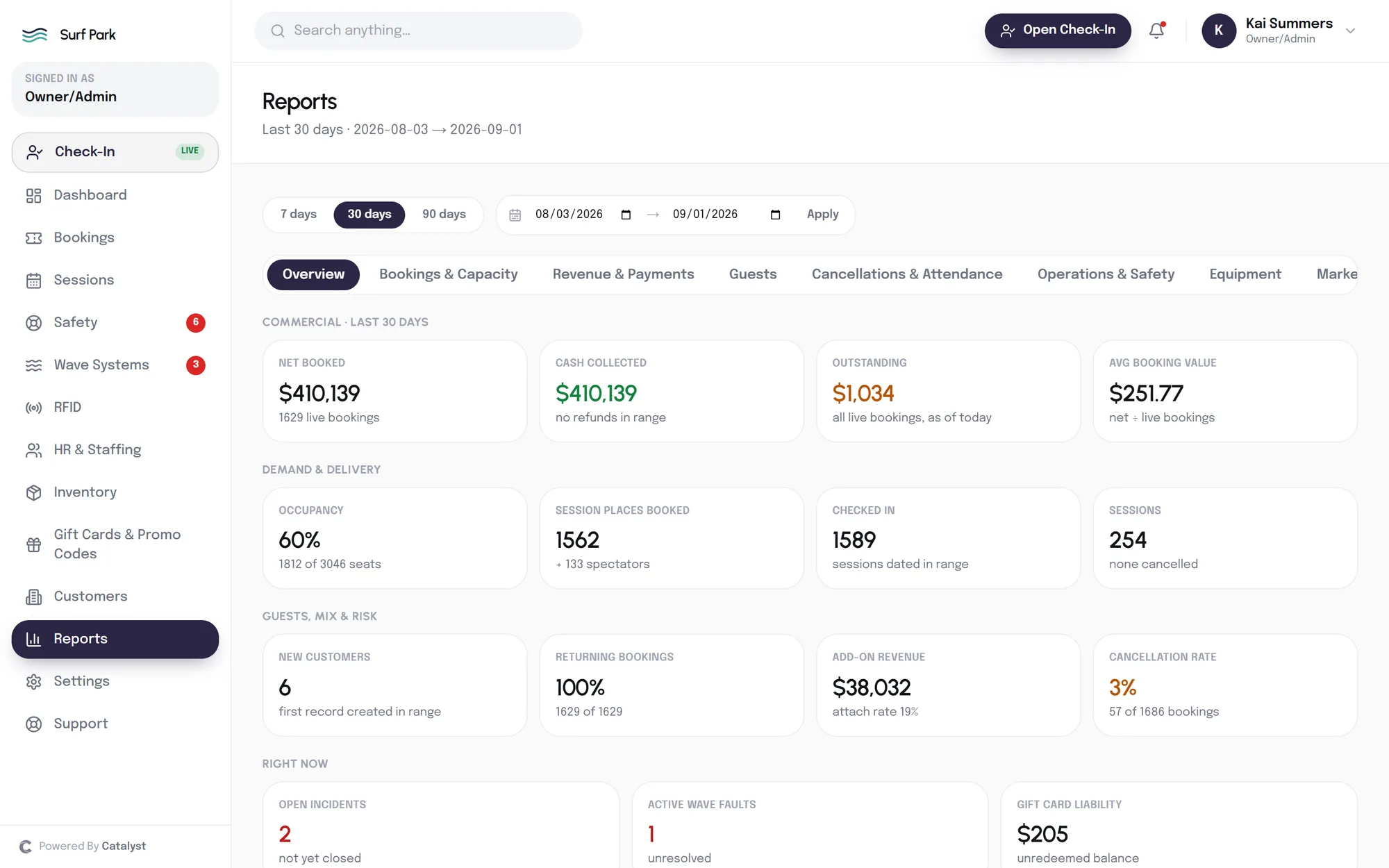1389x868 pixels.
Task: Click the Kai Summers avatar
Action: 1219,31
